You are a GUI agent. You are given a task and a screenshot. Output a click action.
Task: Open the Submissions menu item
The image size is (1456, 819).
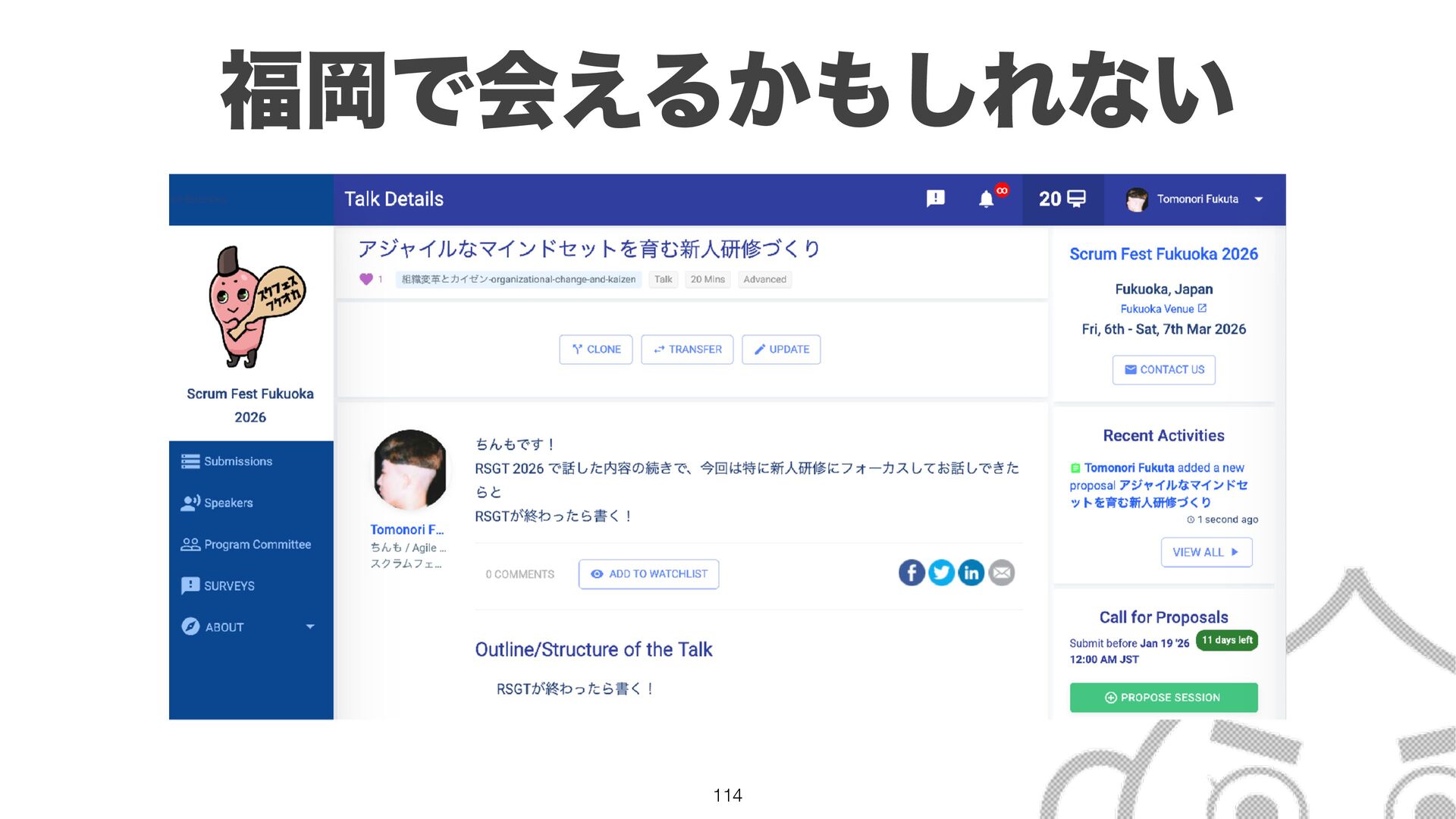pyautogui.click(x=237, y=461)
